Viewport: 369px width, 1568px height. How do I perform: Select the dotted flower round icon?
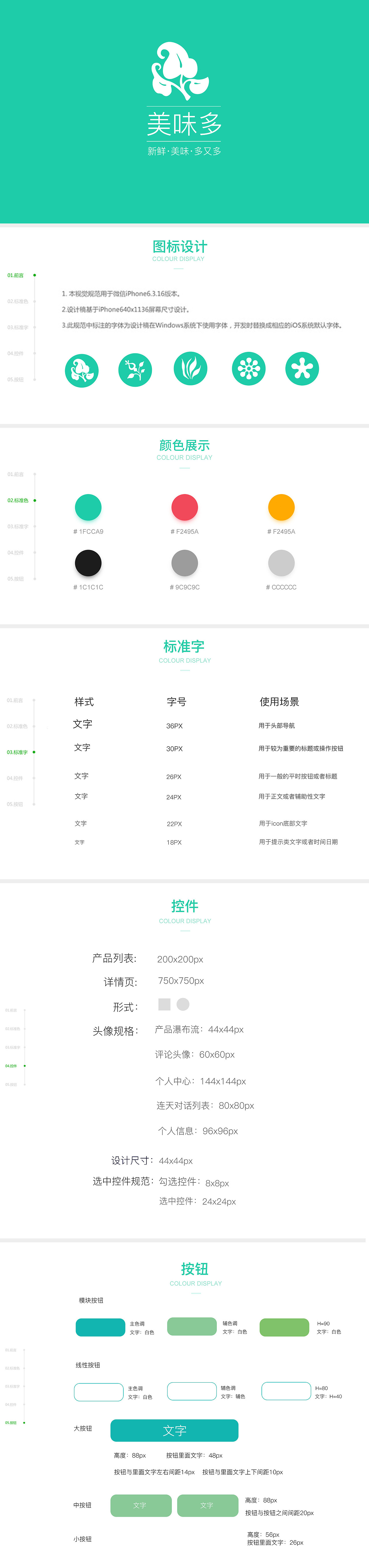249,369
